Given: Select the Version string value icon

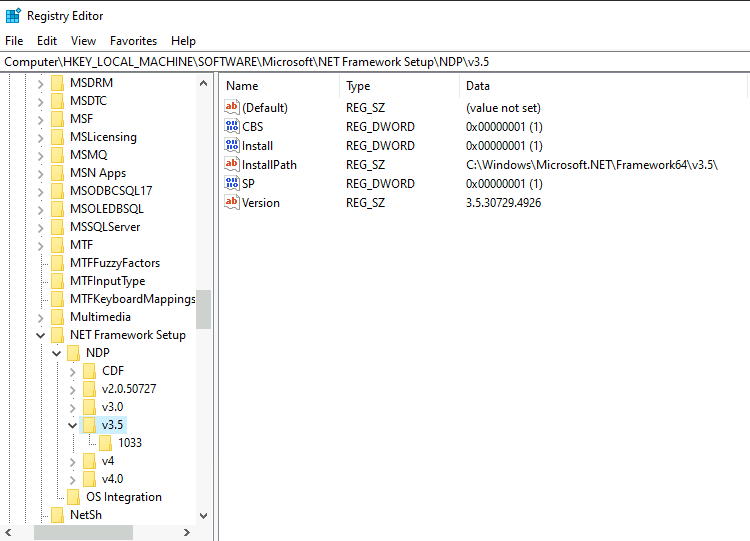Looking at the screenshot, I should [232, 202].
